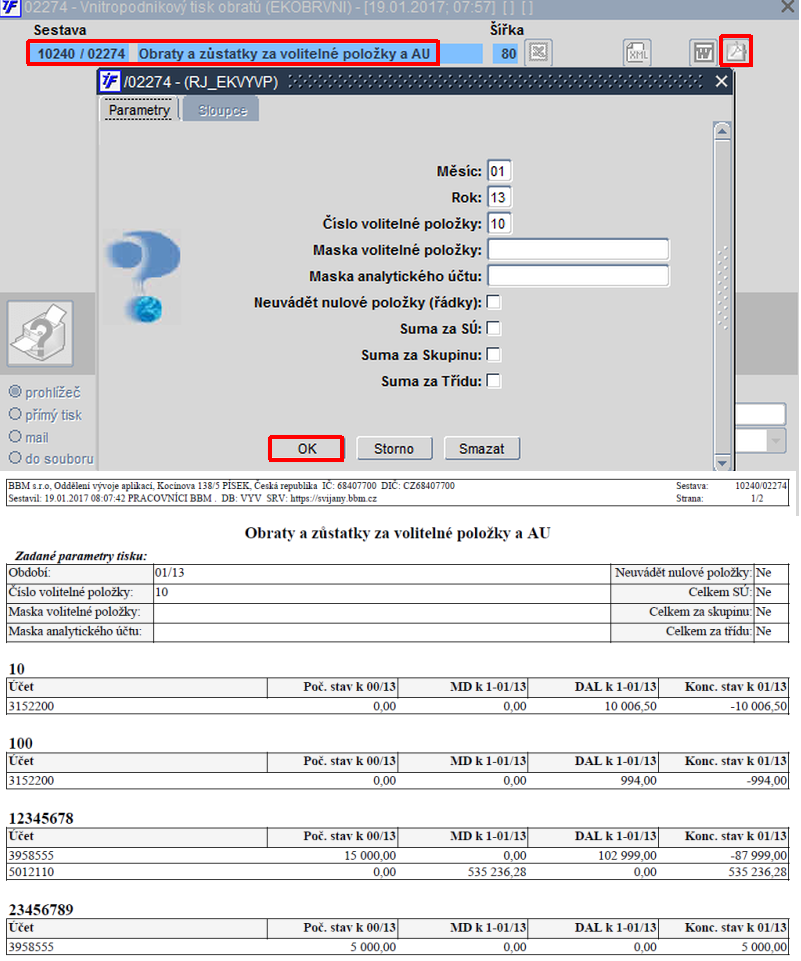The width and height of the screenshot is (801, 961).
Task: Click the Maska volitelné položky field
Action: [578, 250]
